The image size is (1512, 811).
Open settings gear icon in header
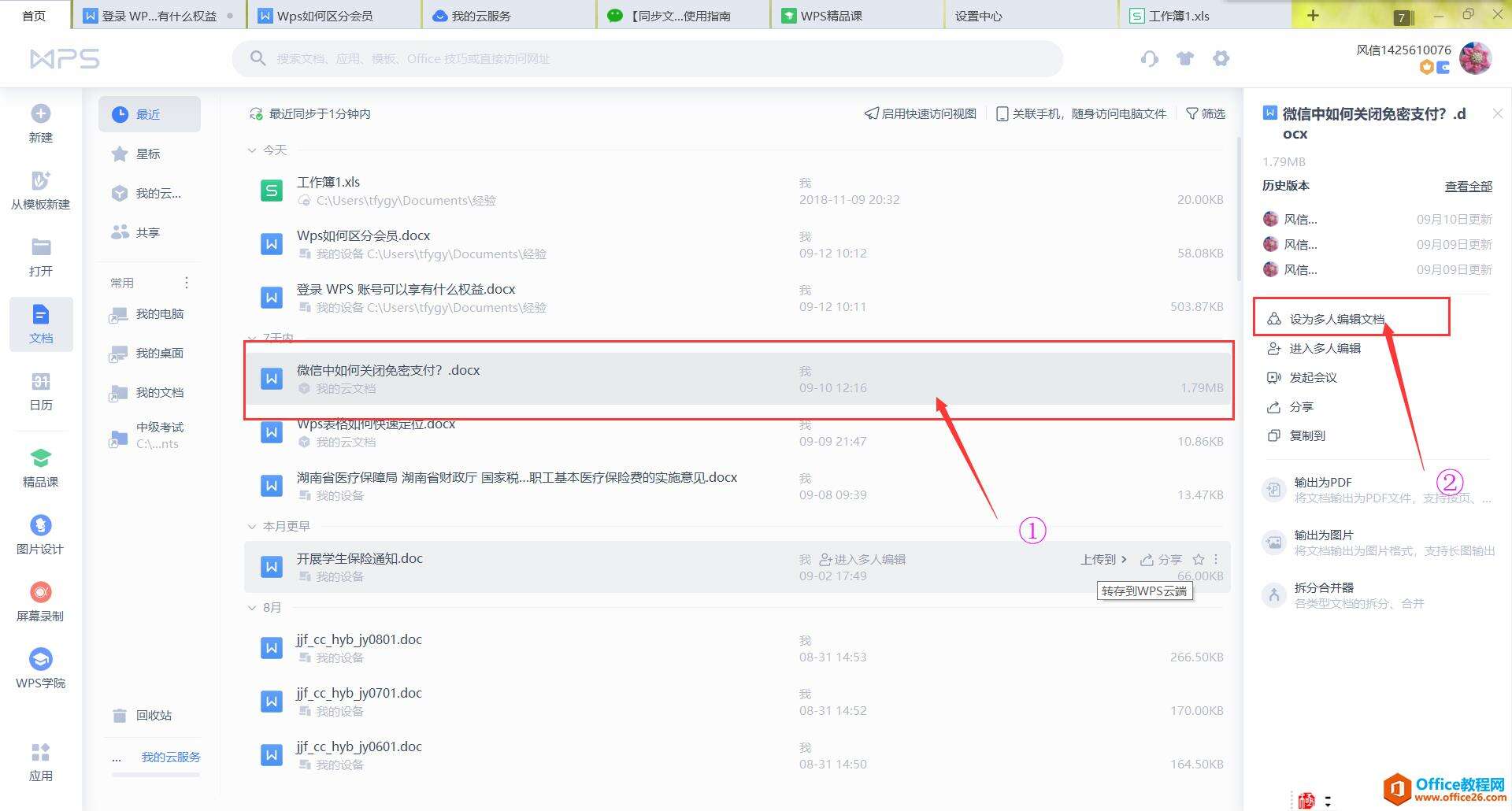coord(1221,58)
